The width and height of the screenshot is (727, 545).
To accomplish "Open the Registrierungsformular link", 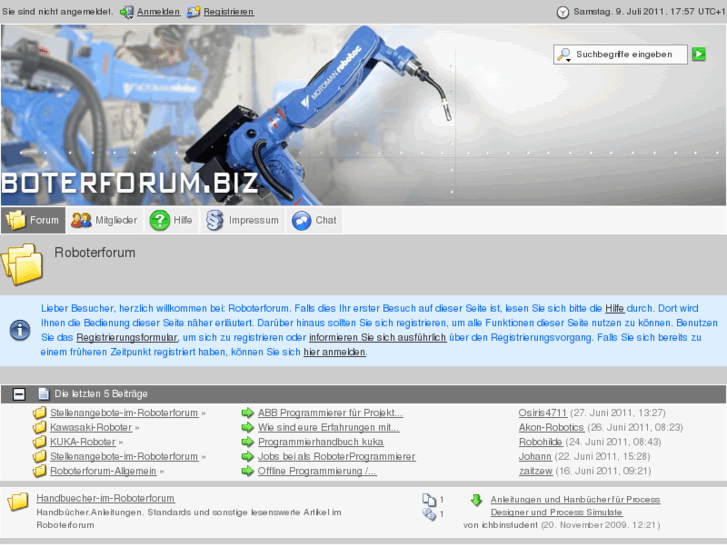I will pos(127,338).
